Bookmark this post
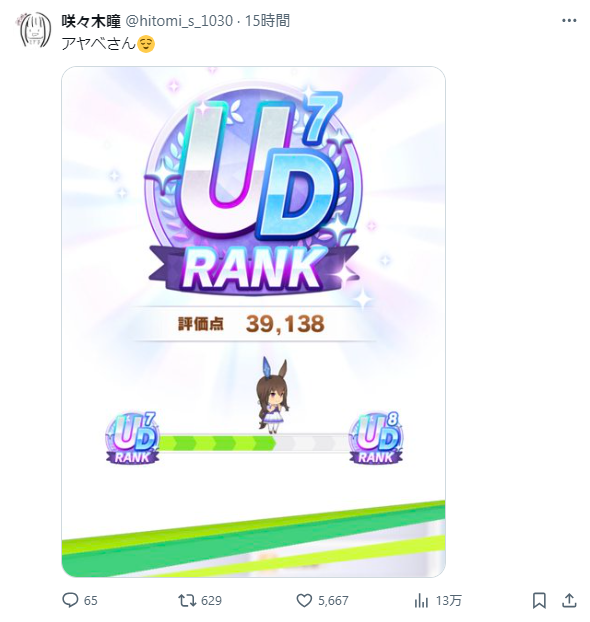Viewport: 590px width, 622px height. pyautogui.click(x=539, y=600)
